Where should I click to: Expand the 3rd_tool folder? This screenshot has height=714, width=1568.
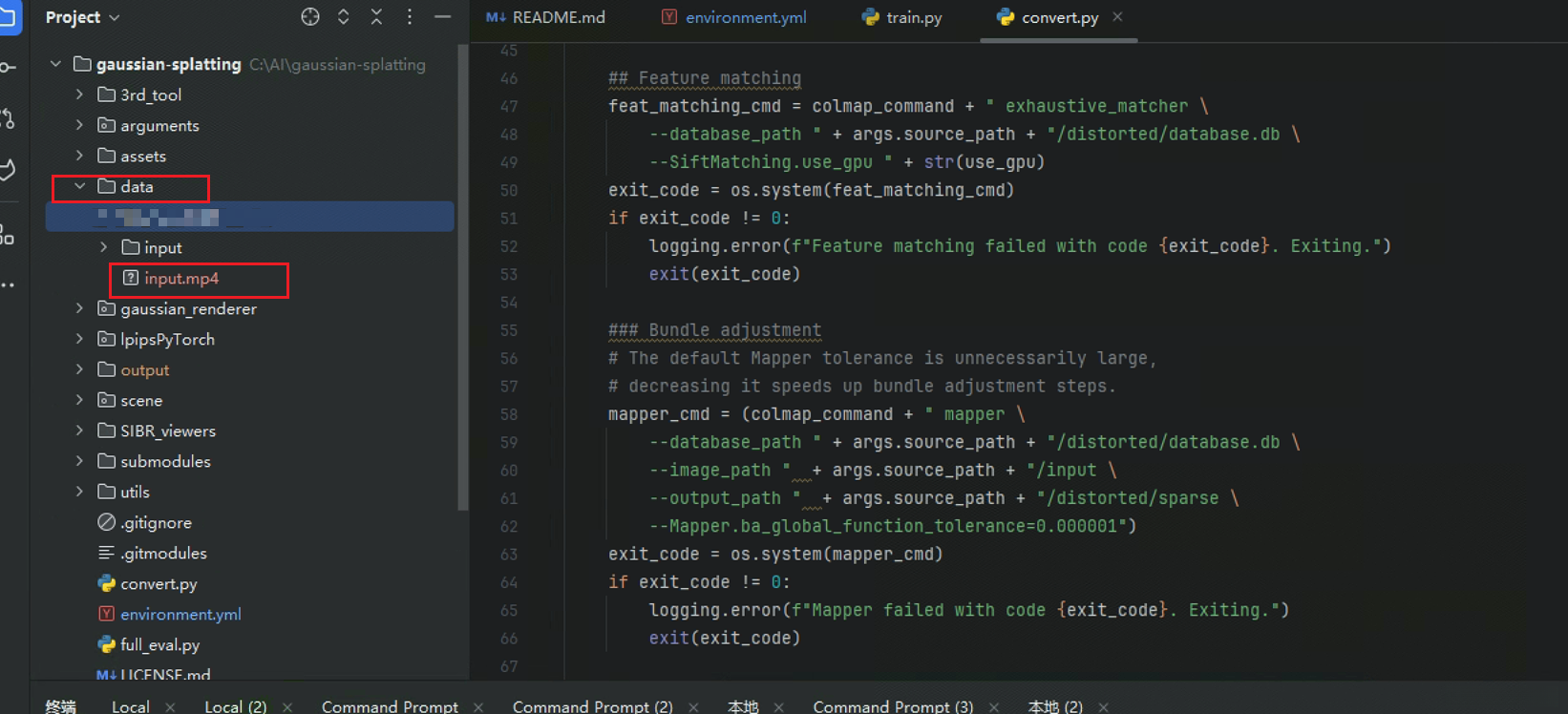point(80,95)
